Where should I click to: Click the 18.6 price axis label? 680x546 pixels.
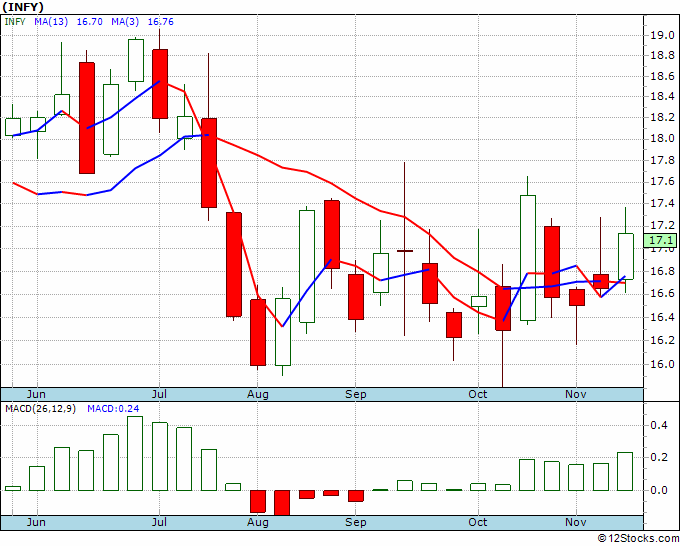pyautogui.click(x=662, y=76)
